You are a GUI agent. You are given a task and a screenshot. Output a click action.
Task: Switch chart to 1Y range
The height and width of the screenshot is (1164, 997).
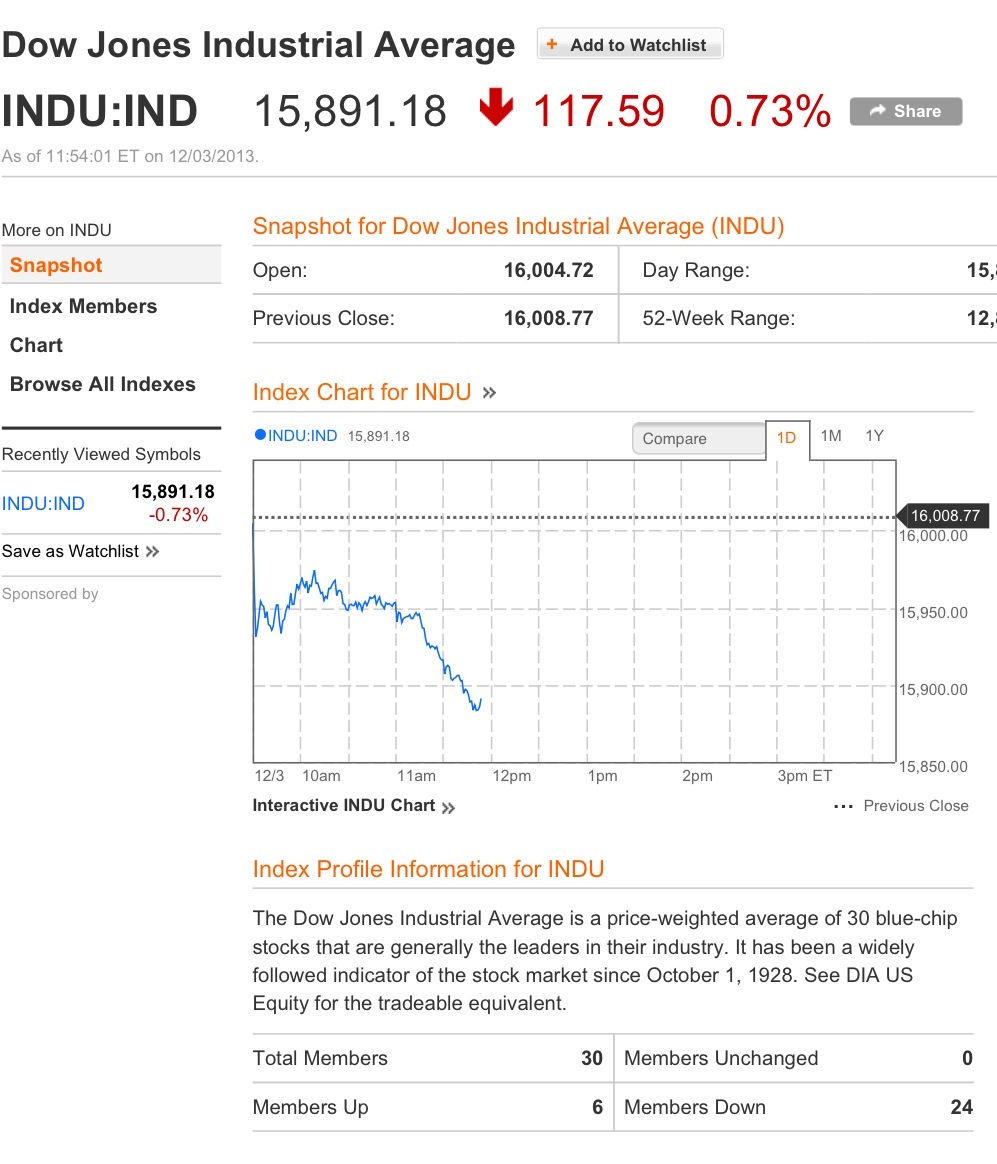(875, 436)
